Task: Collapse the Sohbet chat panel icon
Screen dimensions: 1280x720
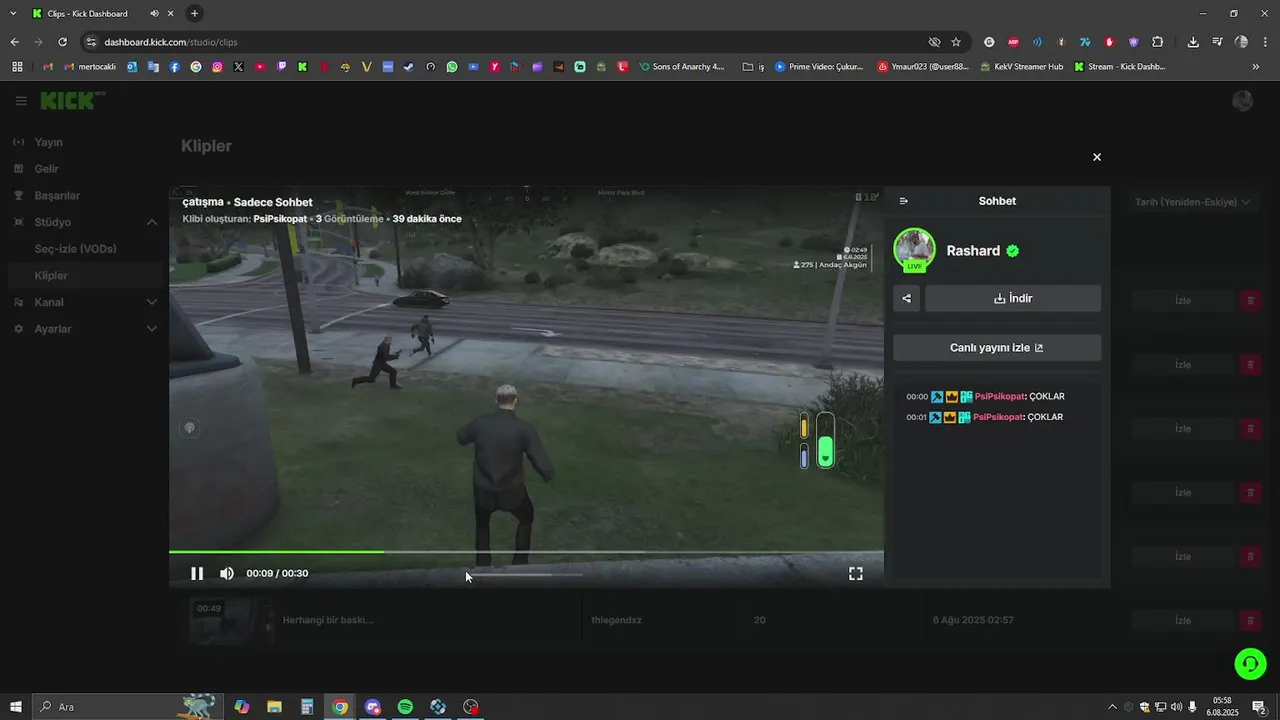Action: point(904,201)
